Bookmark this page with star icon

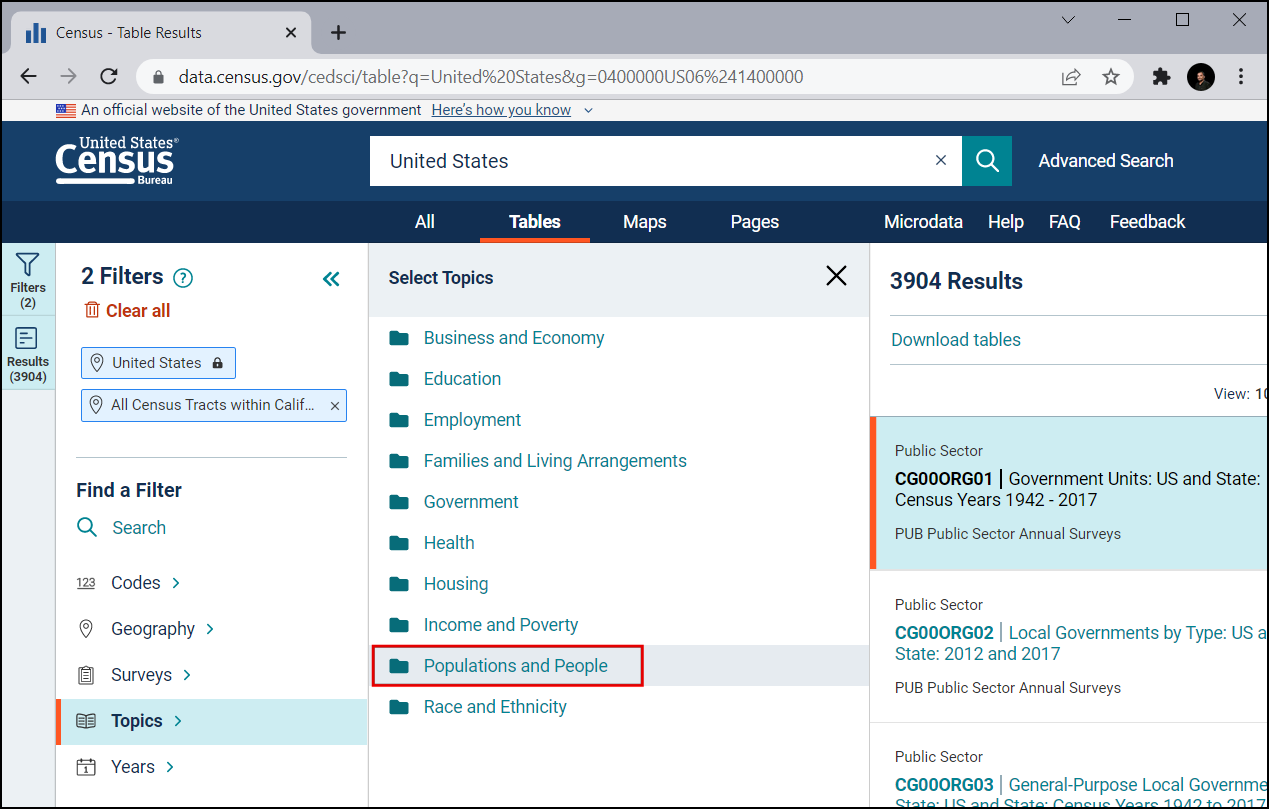coord(1111,77)
